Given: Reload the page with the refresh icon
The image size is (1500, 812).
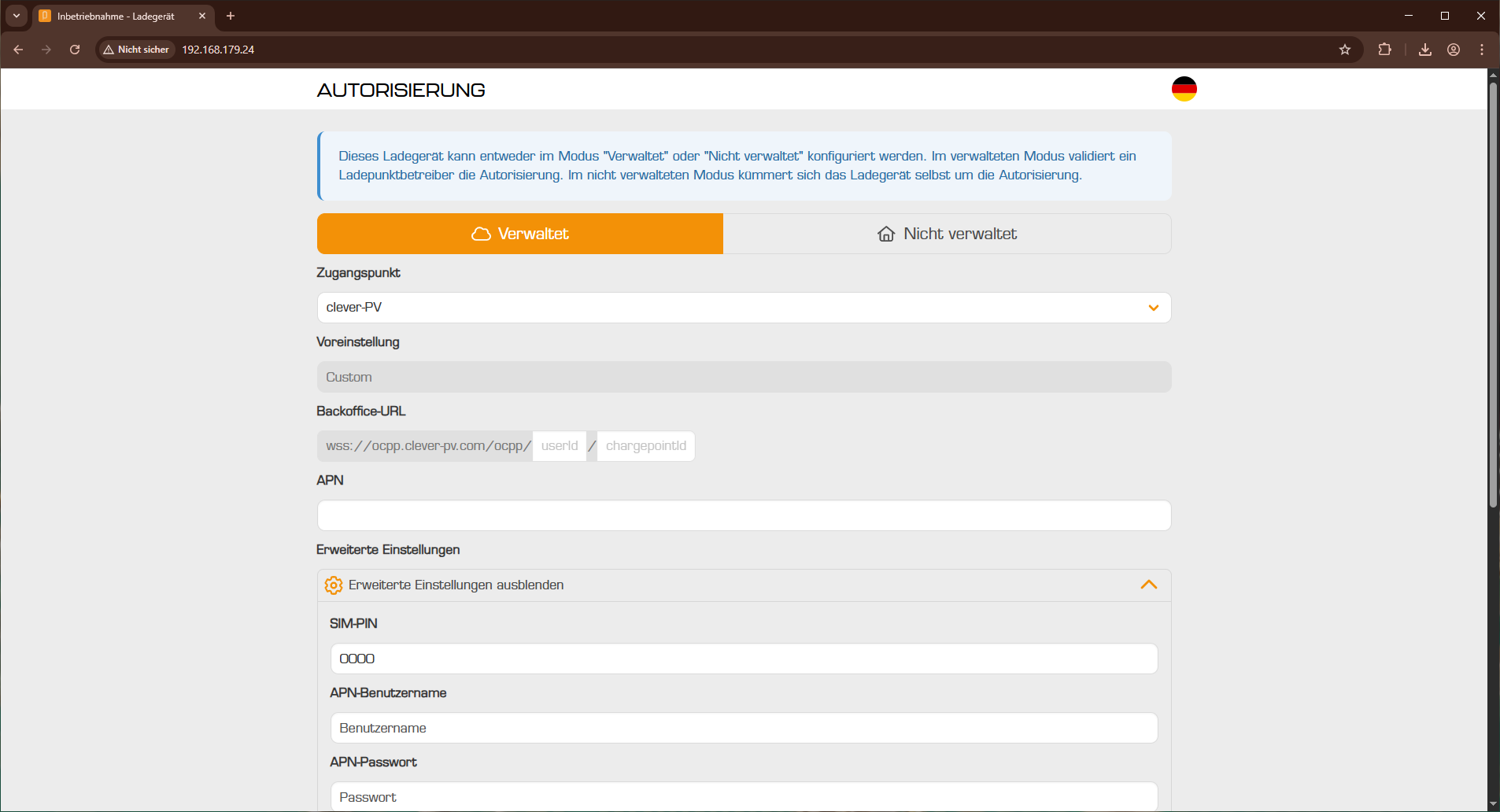Looking at the screenshot, I should pos(75,50).
